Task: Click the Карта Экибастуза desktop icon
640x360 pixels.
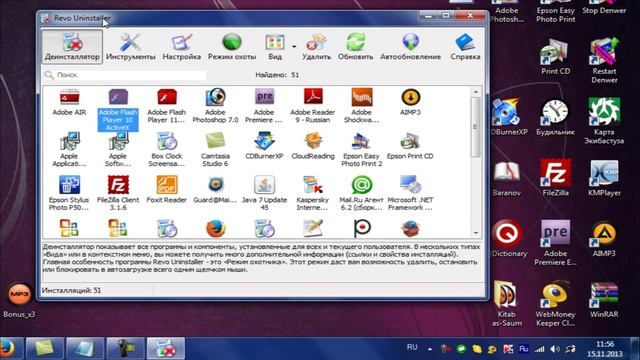Action: 604,121
